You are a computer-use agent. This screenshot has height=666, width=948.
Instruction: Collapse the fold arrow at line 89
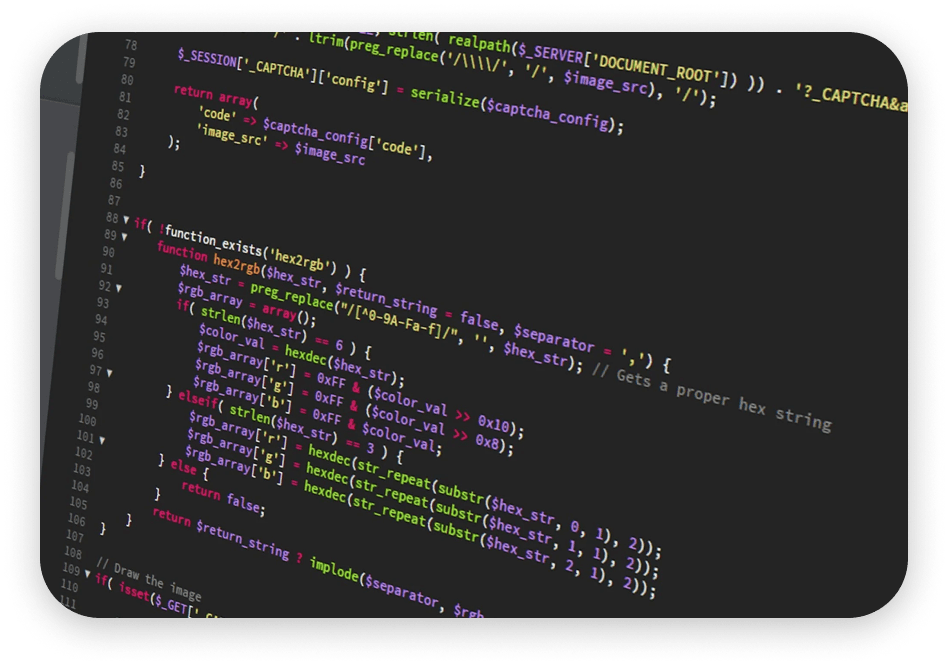pos(124,238)
